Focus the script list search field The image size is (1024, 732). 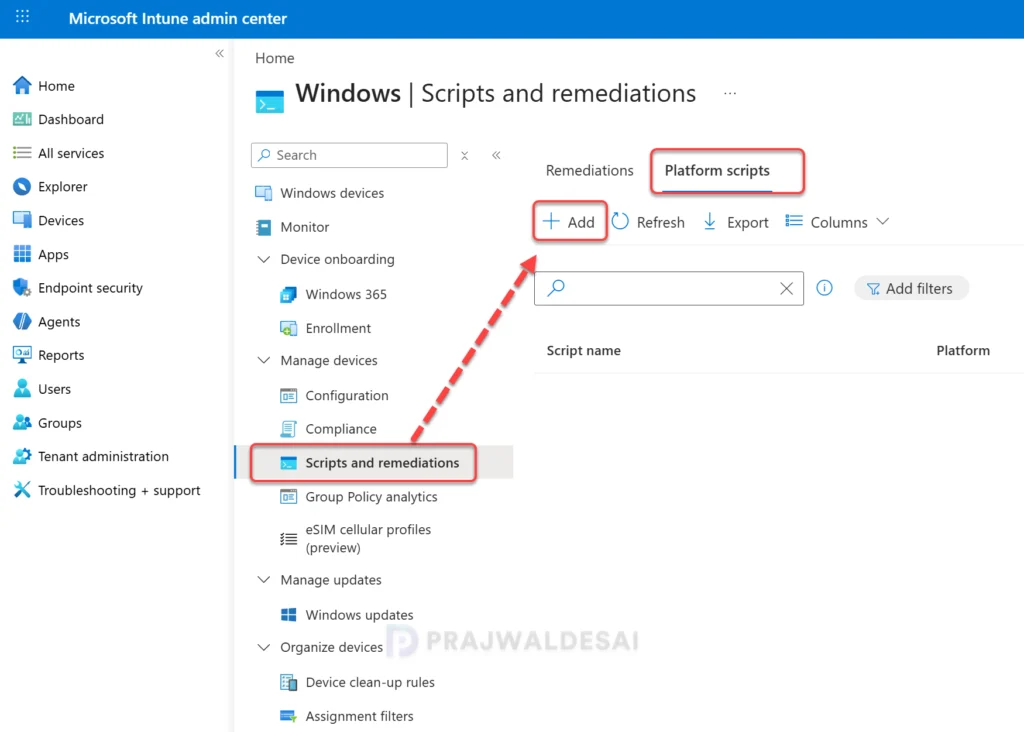tap(669, 288)
